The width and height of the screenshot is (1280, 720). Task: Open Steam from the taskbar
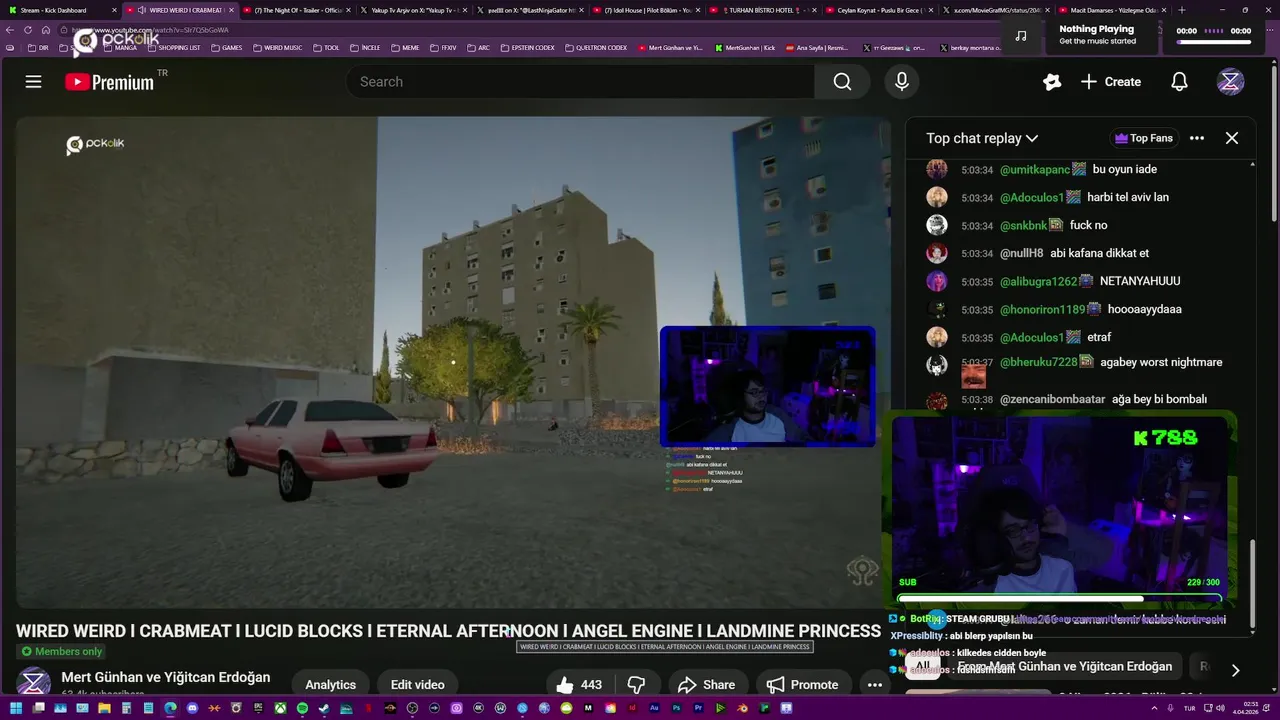[x=324, y=708]
